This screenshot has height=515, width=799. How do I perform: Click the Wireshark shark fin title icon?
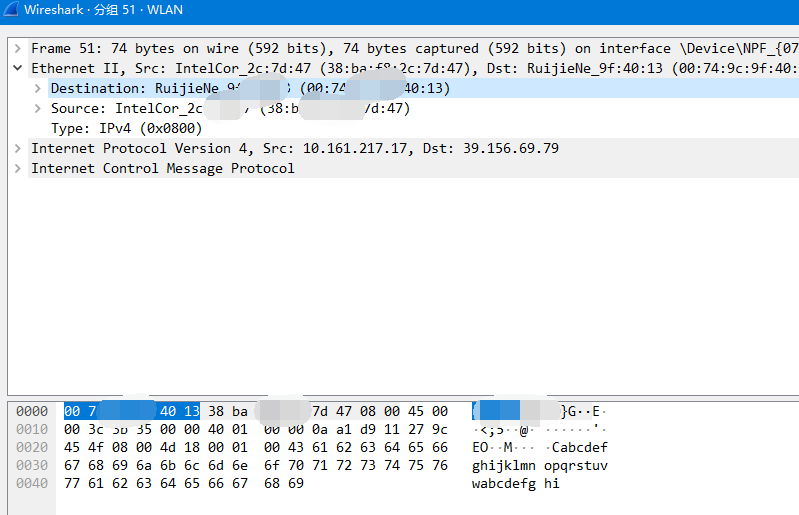pos(11,10)
